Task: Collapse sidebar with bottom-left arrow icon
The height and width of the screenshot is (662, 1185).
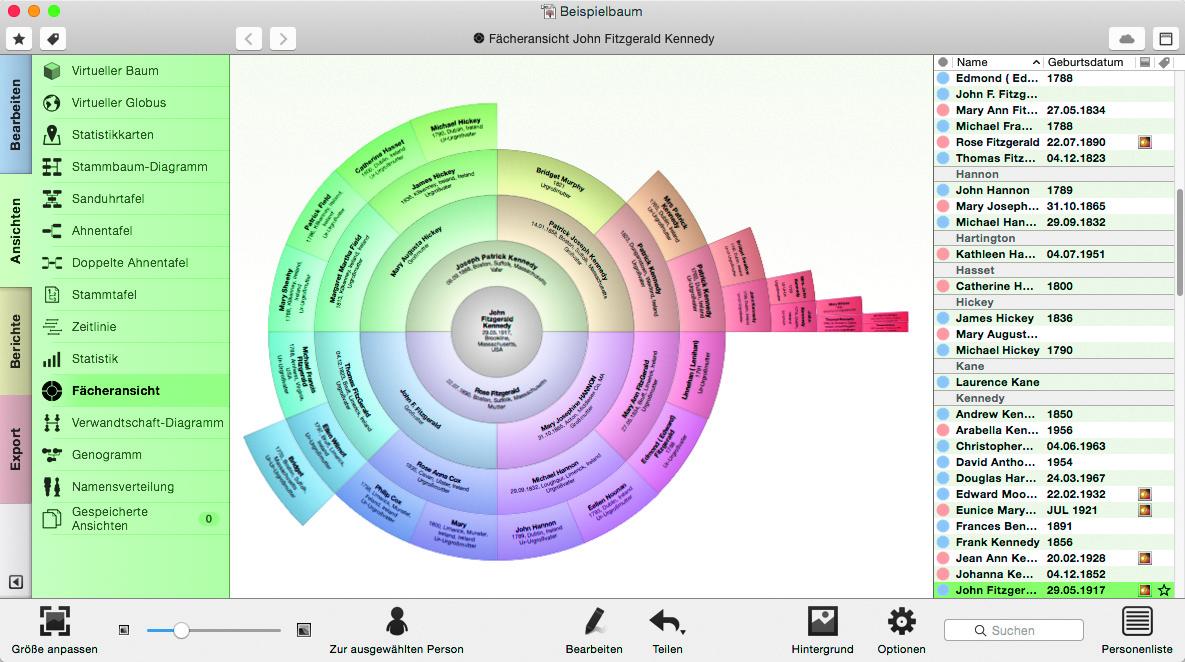Action: click(x=16, y=582)
